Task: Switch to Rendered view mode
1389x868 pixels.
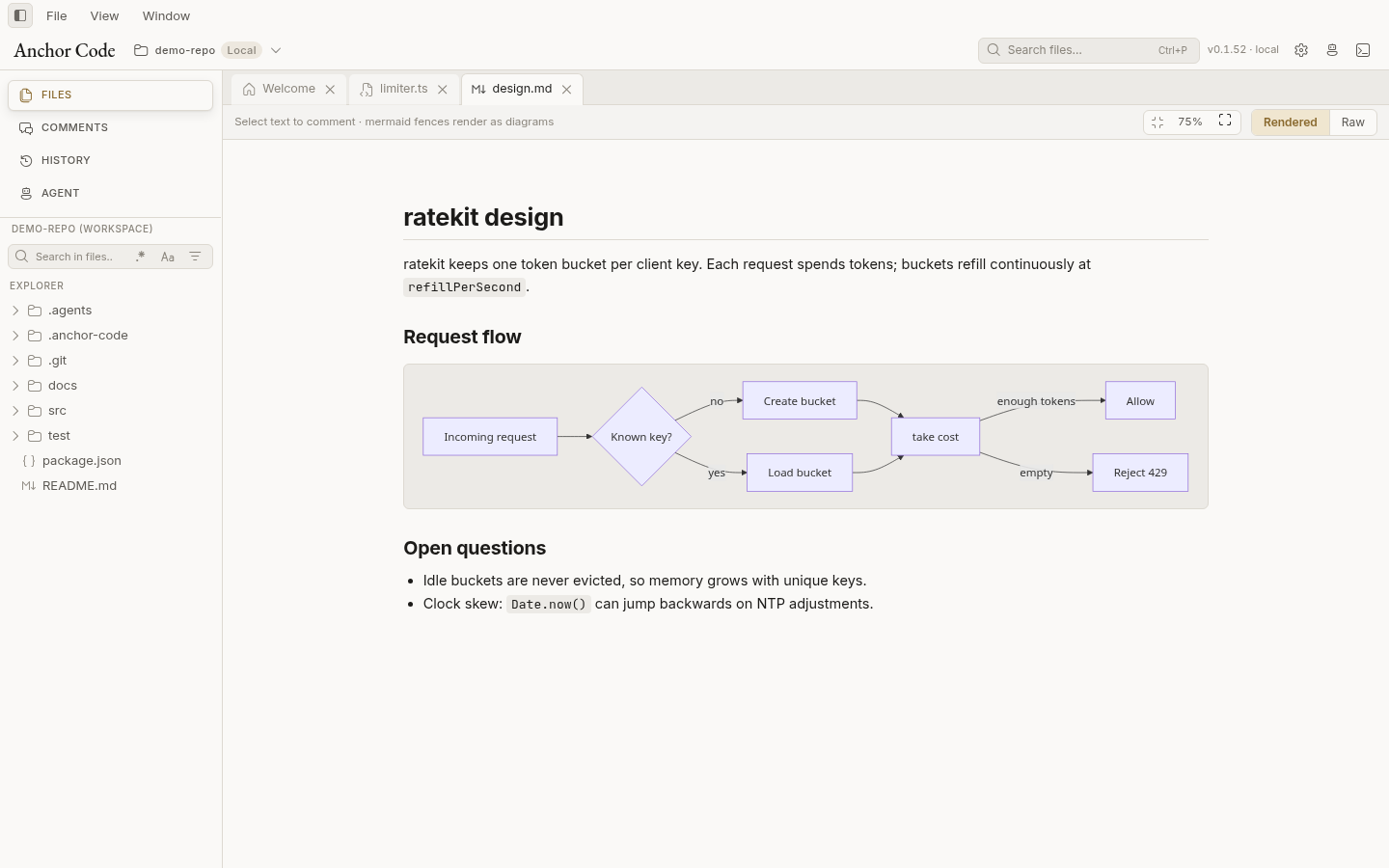Action: [x=1291, y=122]
